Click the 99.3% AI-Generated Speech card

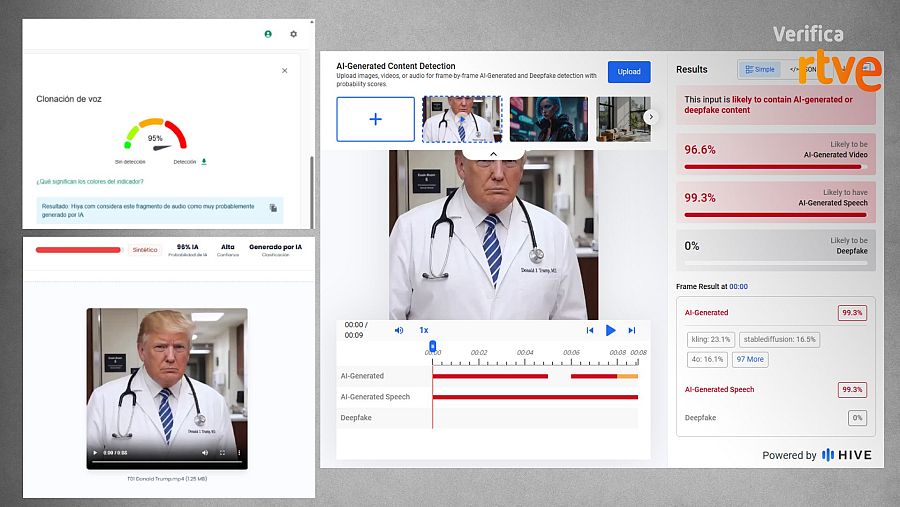pos(775,202)
